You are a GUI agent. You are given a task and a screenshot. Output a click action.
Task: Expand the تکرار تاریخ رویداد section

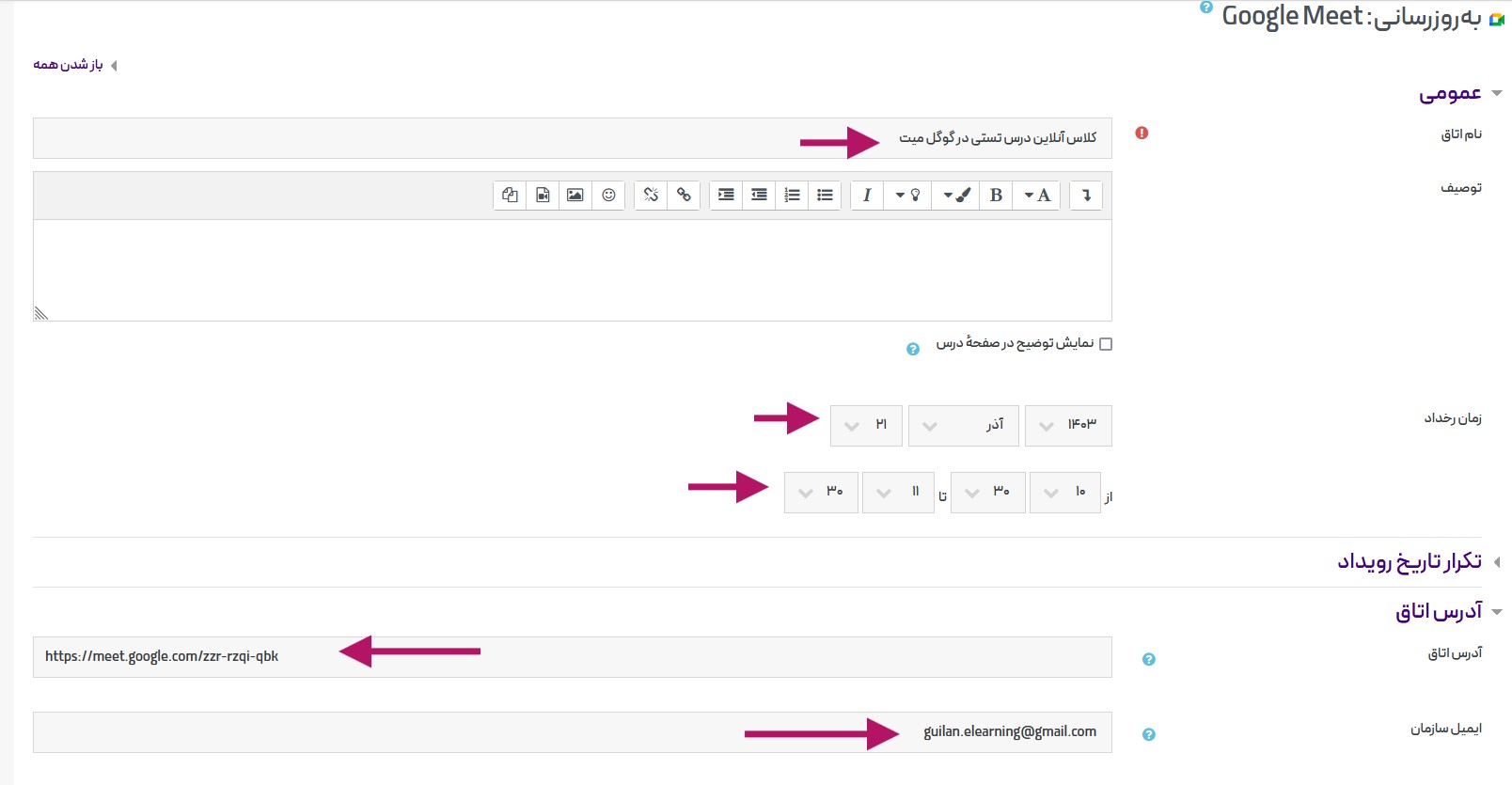tap(1409, 562)
